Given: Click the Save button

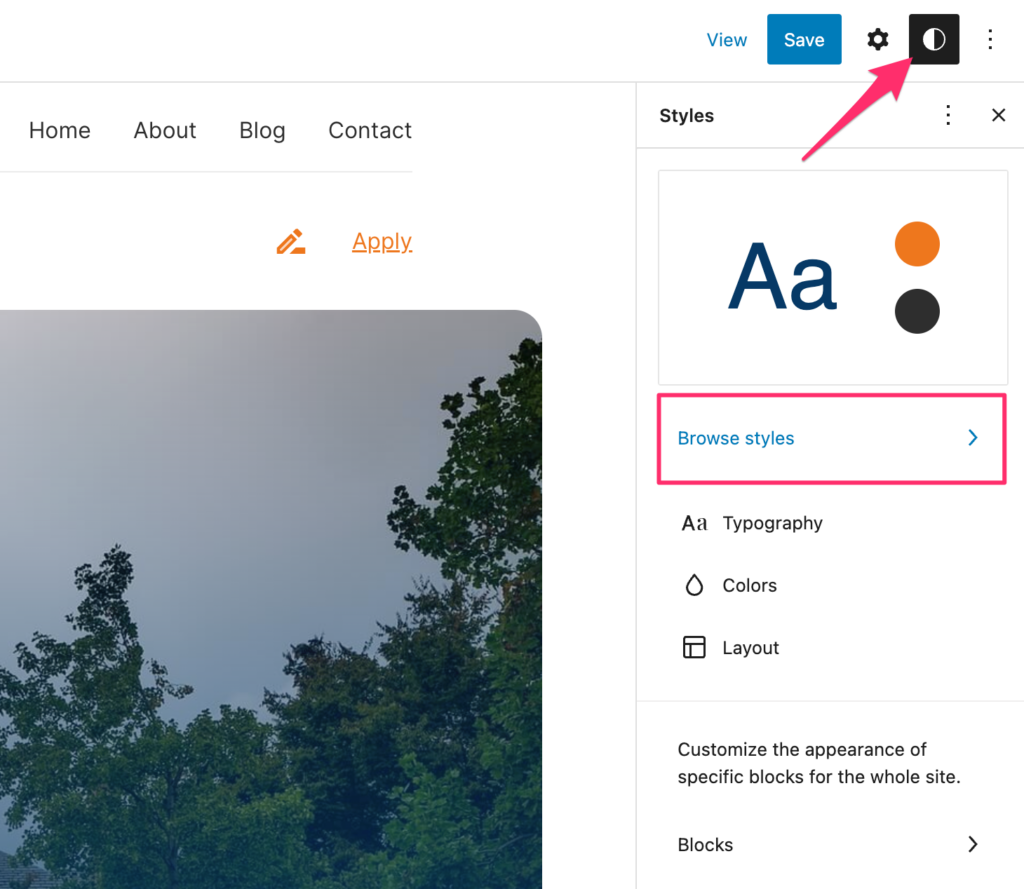Looking at the screenshot, I should click(804, 39).
